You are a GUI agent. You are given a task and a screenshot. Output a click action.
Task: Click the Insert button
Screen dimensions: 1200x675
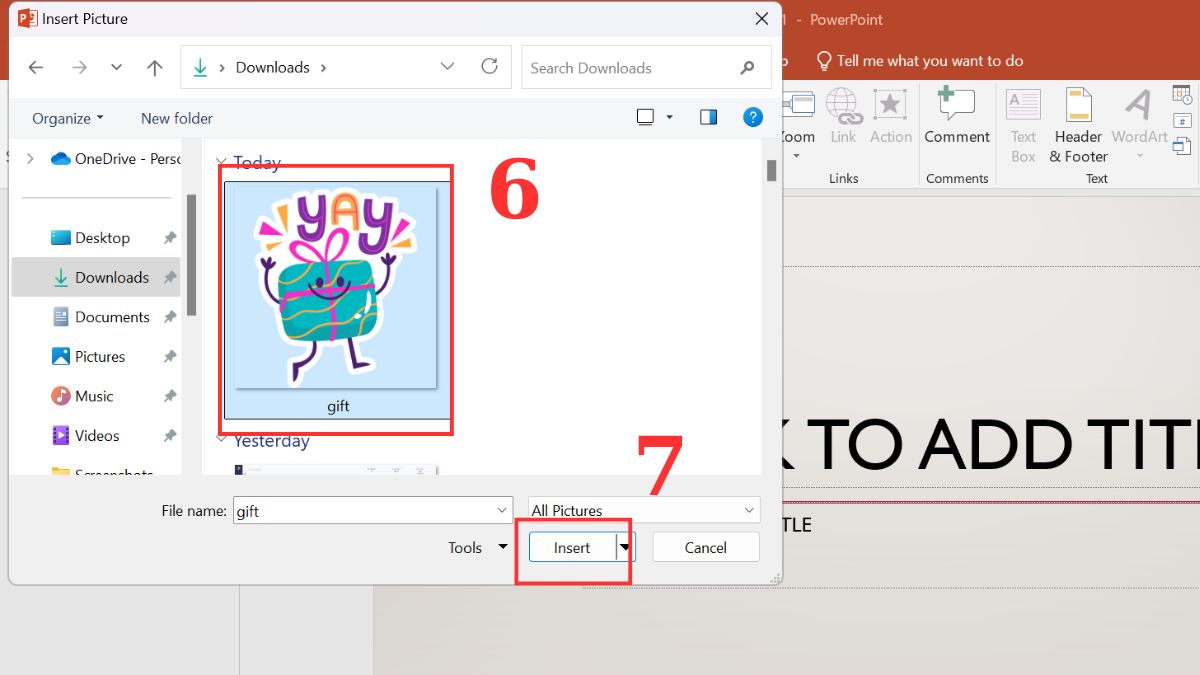pos(572,547)
